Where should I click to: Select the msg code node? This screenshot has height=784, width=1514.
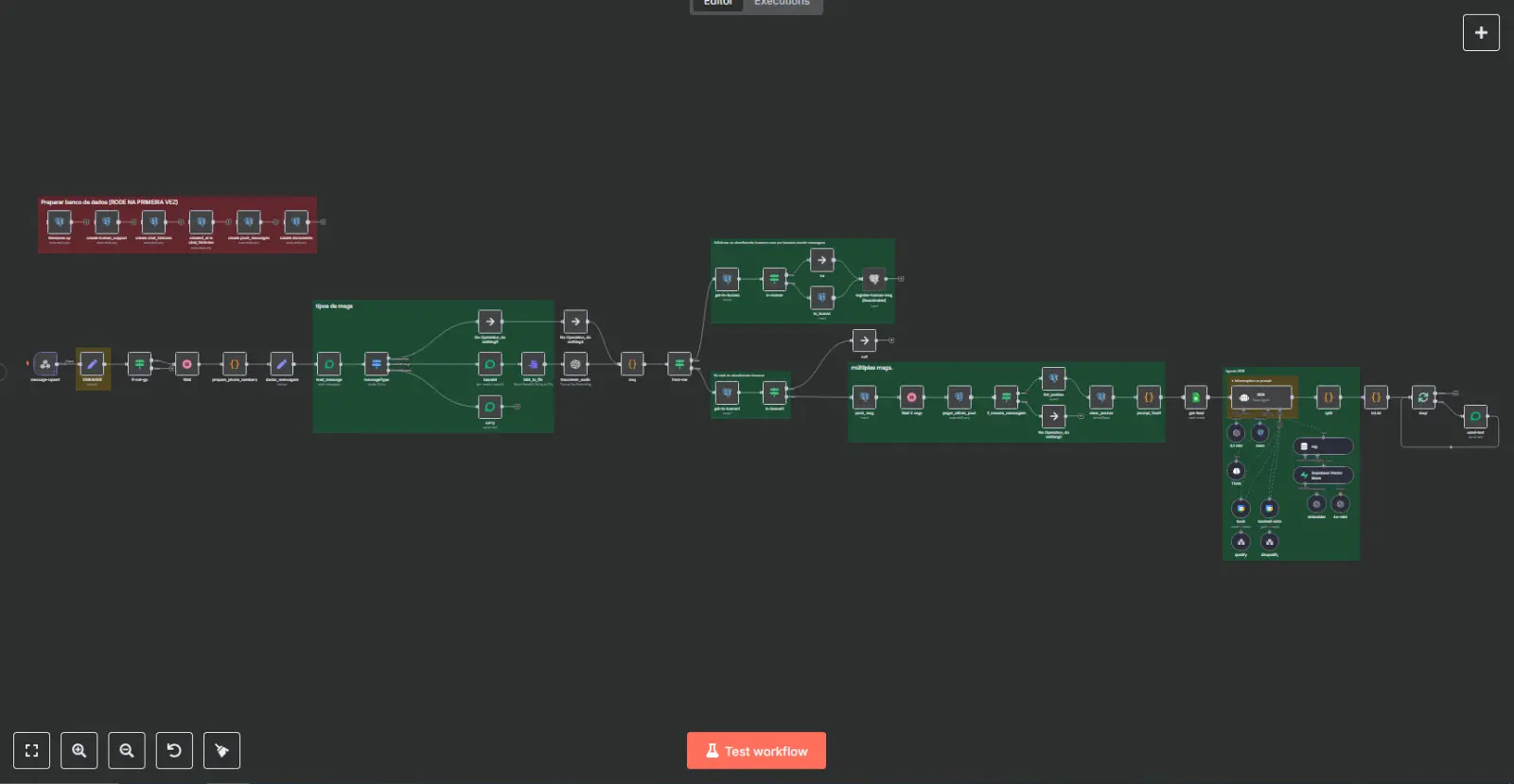click(632, 364)
